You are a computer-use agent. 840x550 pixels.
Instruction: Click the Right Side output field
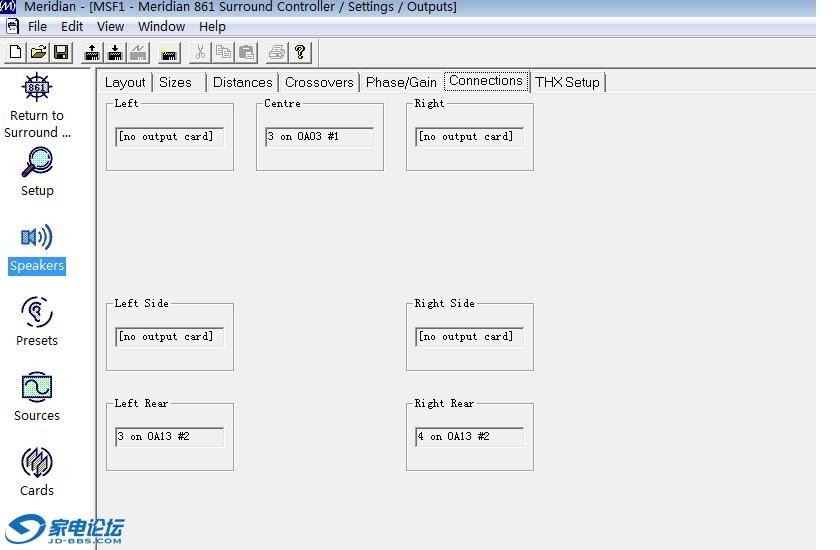point(469,336)
